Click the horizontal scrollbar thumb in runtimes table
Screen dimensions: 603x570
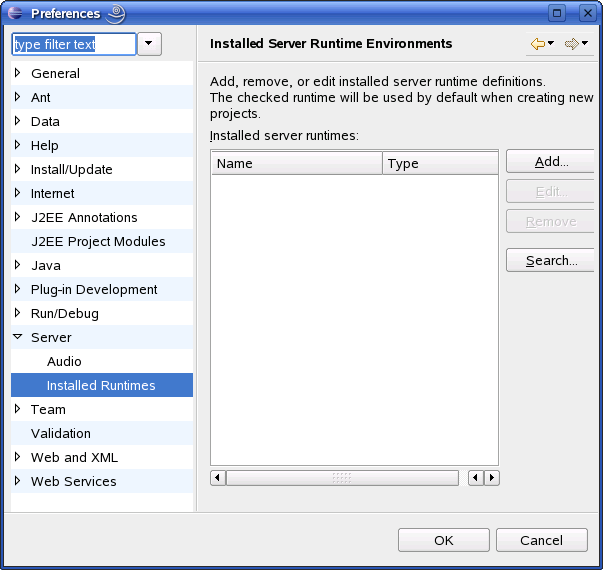click(342, 478)
